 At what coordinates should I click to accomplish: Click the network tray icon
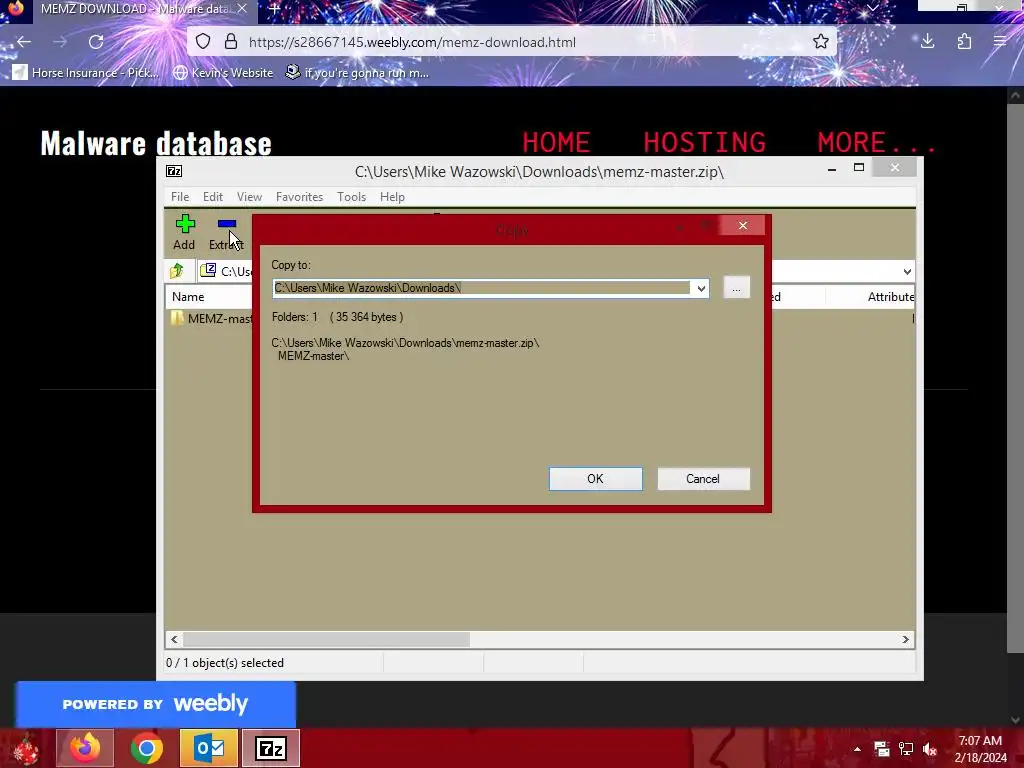pos(906,749)
